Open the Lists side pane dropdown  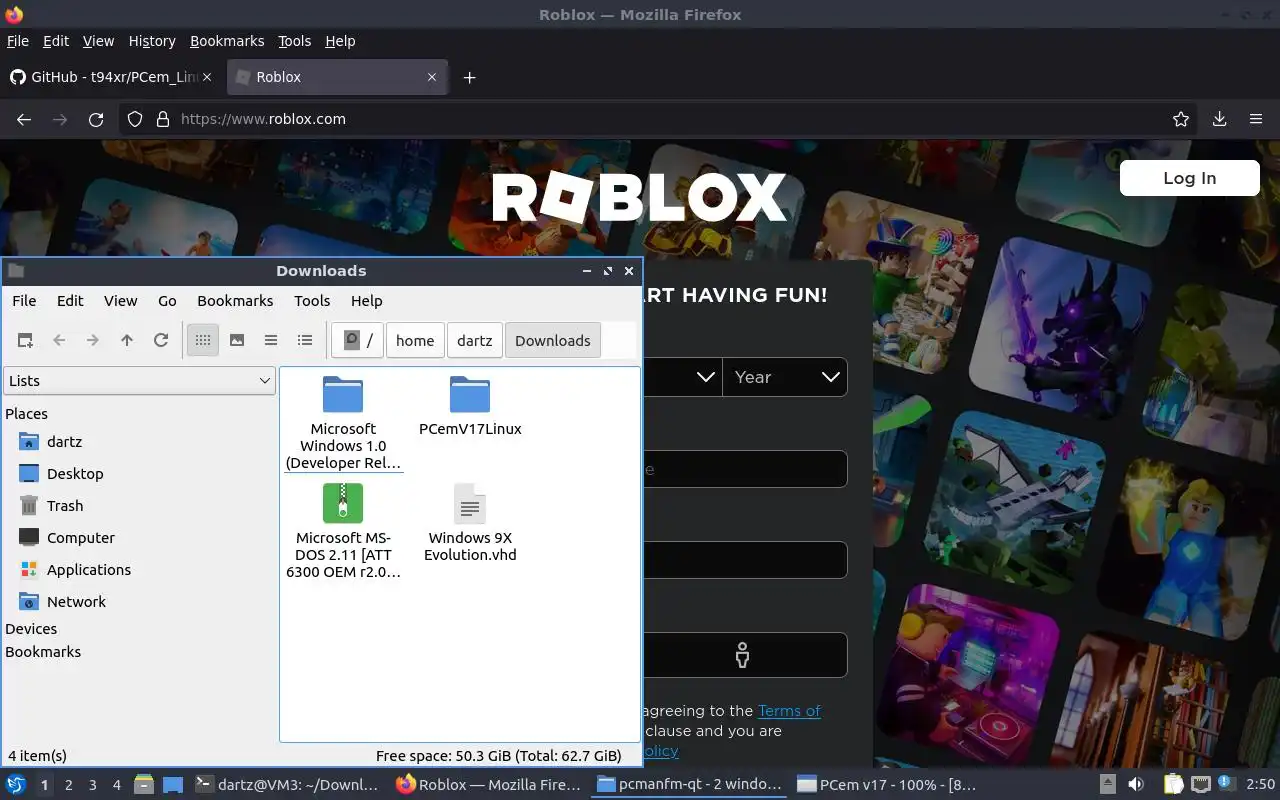coord(139,380)
